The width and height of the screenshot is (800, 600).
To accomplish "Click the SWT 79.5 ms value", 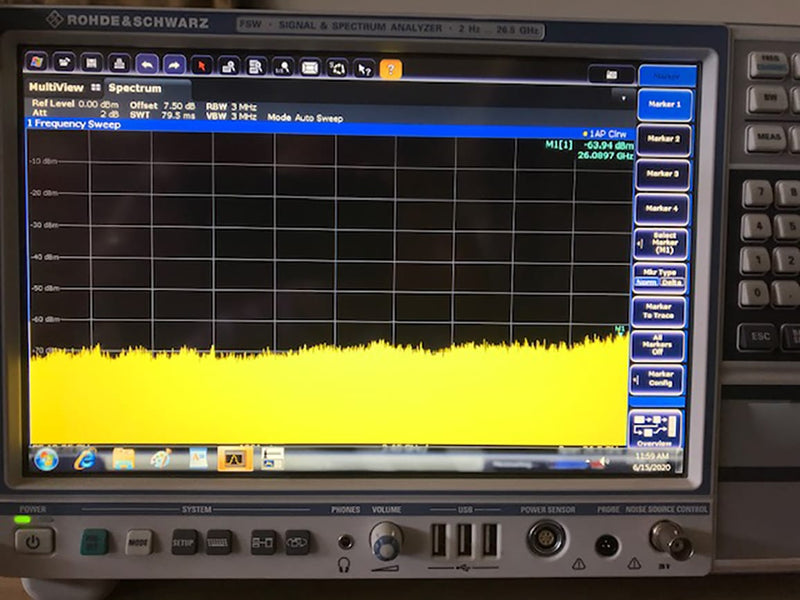I will 162,115.
